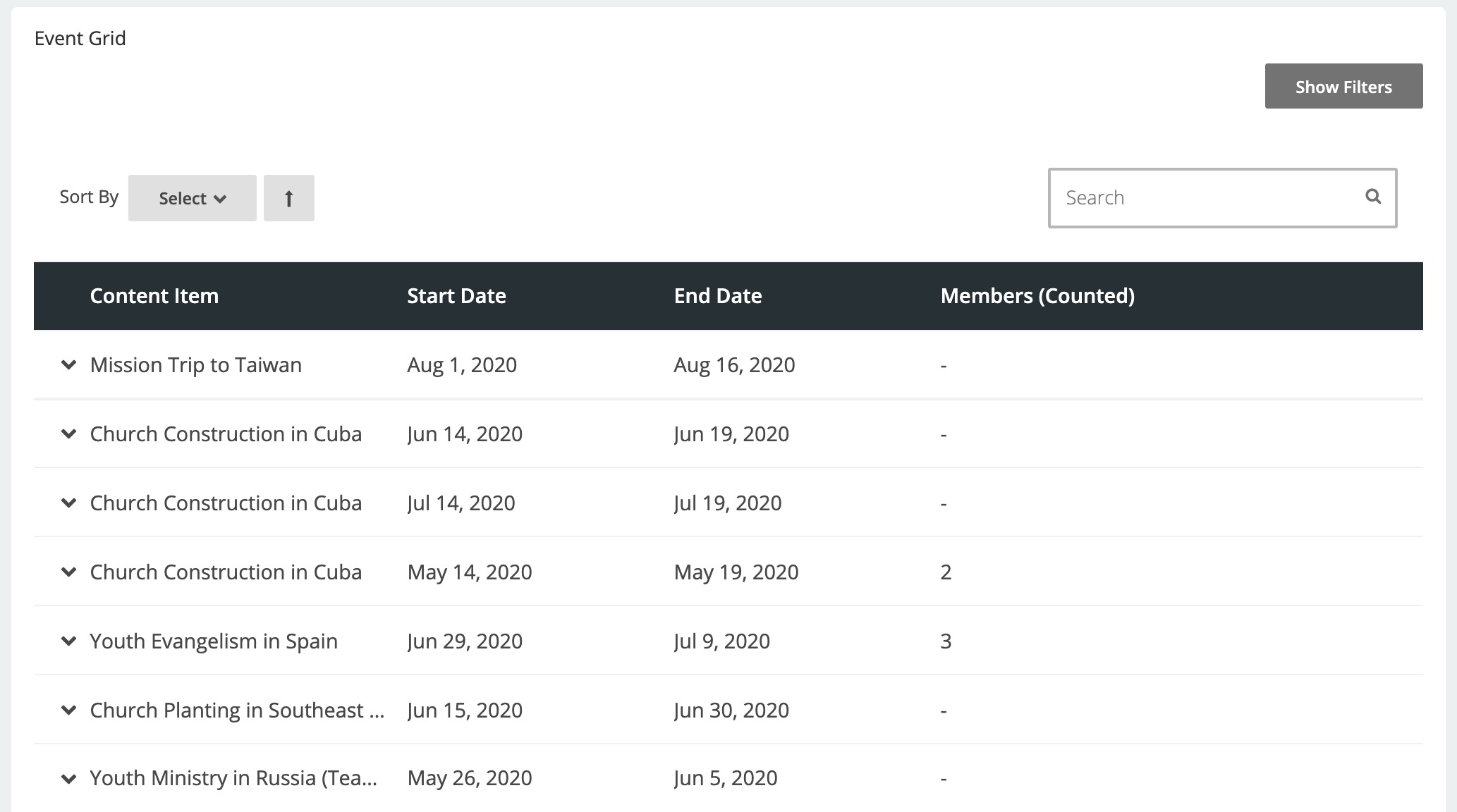Viewport: 1457px width, 812px height.
Task: Click the 'Event Grid' title text
Action: [80, 38]
